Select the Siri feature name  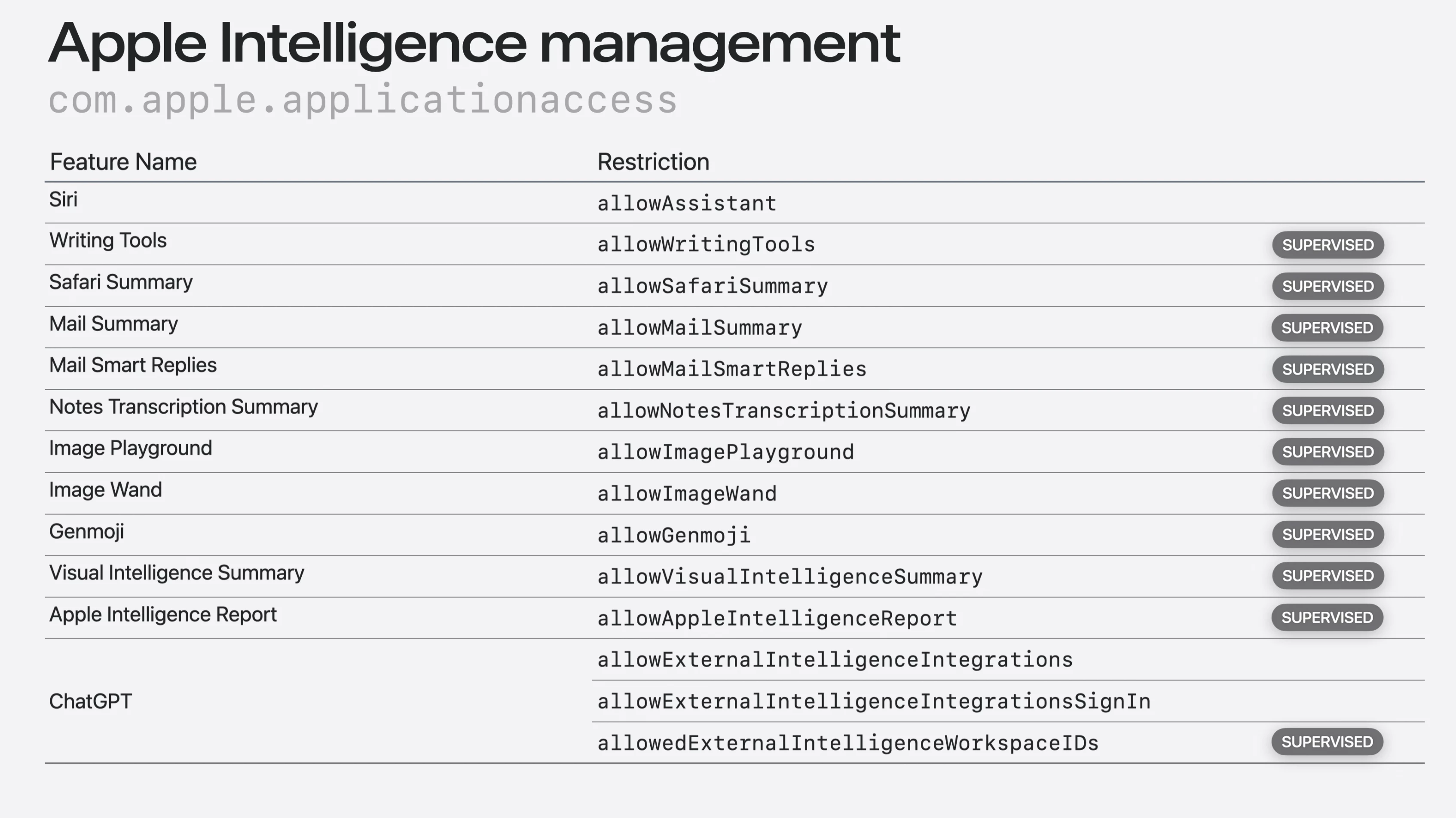[63, 199]
